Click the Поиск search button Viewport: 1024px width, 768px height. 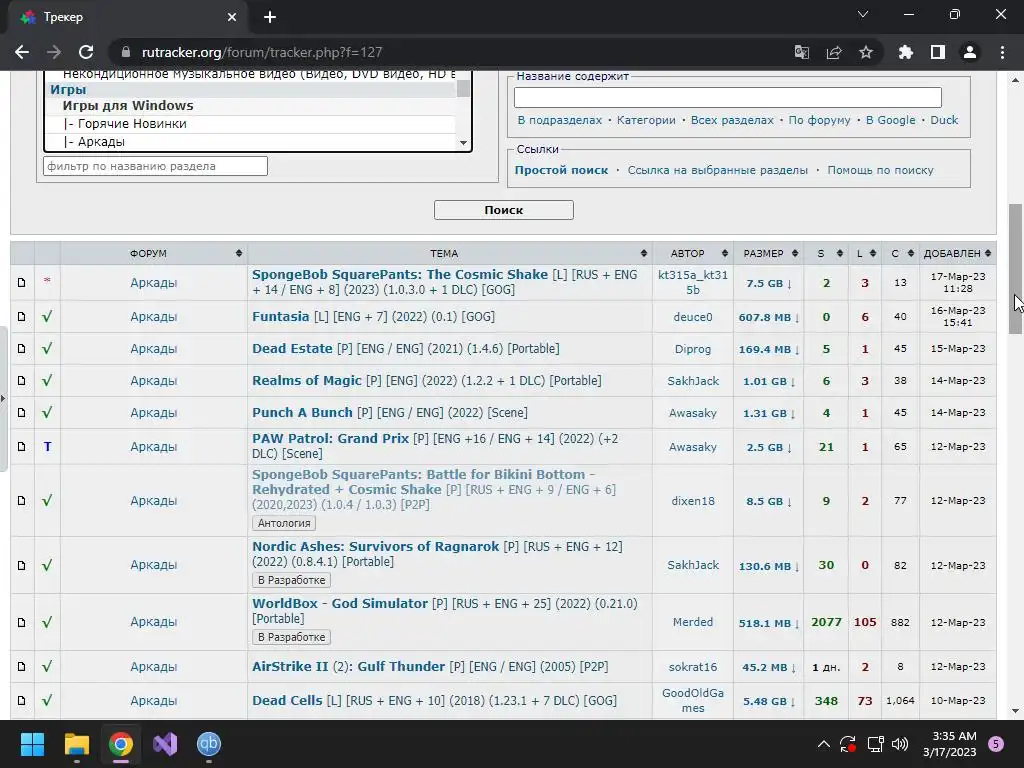coord(504,210)
